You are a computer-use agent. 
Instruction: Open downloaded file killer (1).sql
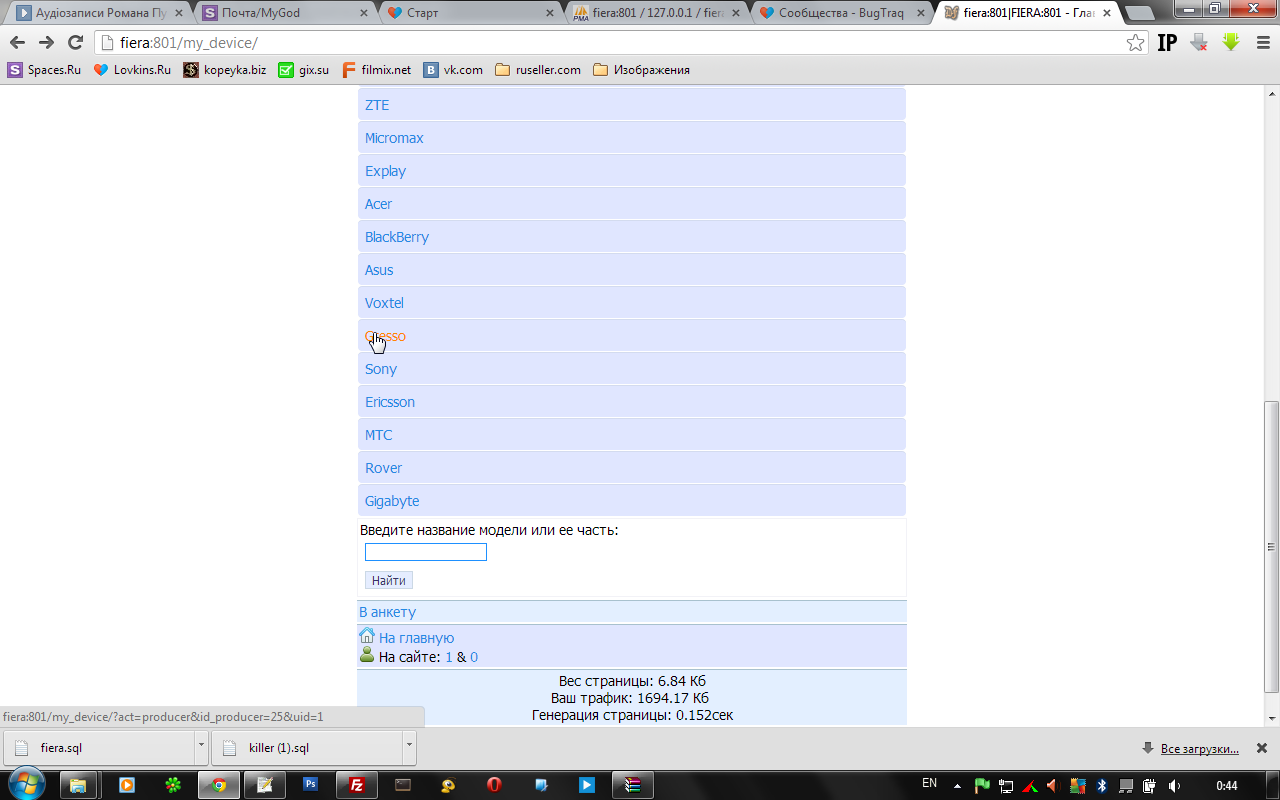point(308,747)
